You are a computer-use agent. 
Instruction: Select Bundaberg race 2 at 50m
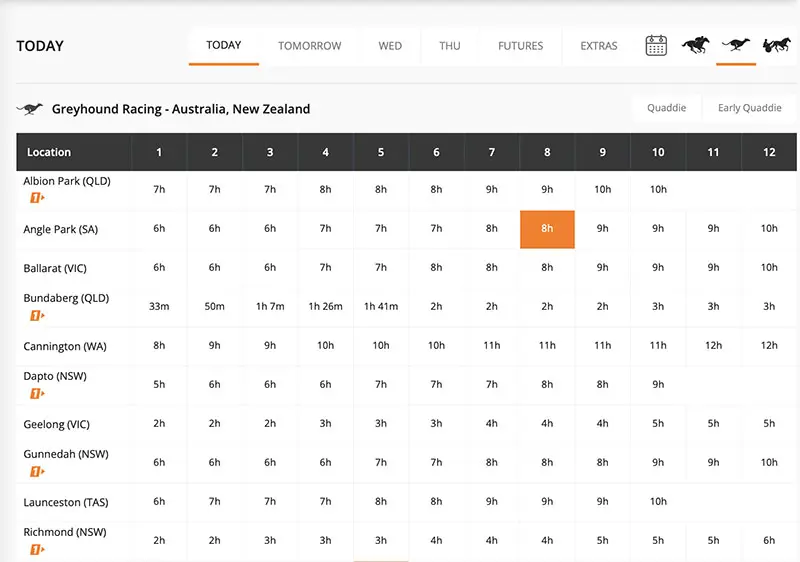coord(214,306)
